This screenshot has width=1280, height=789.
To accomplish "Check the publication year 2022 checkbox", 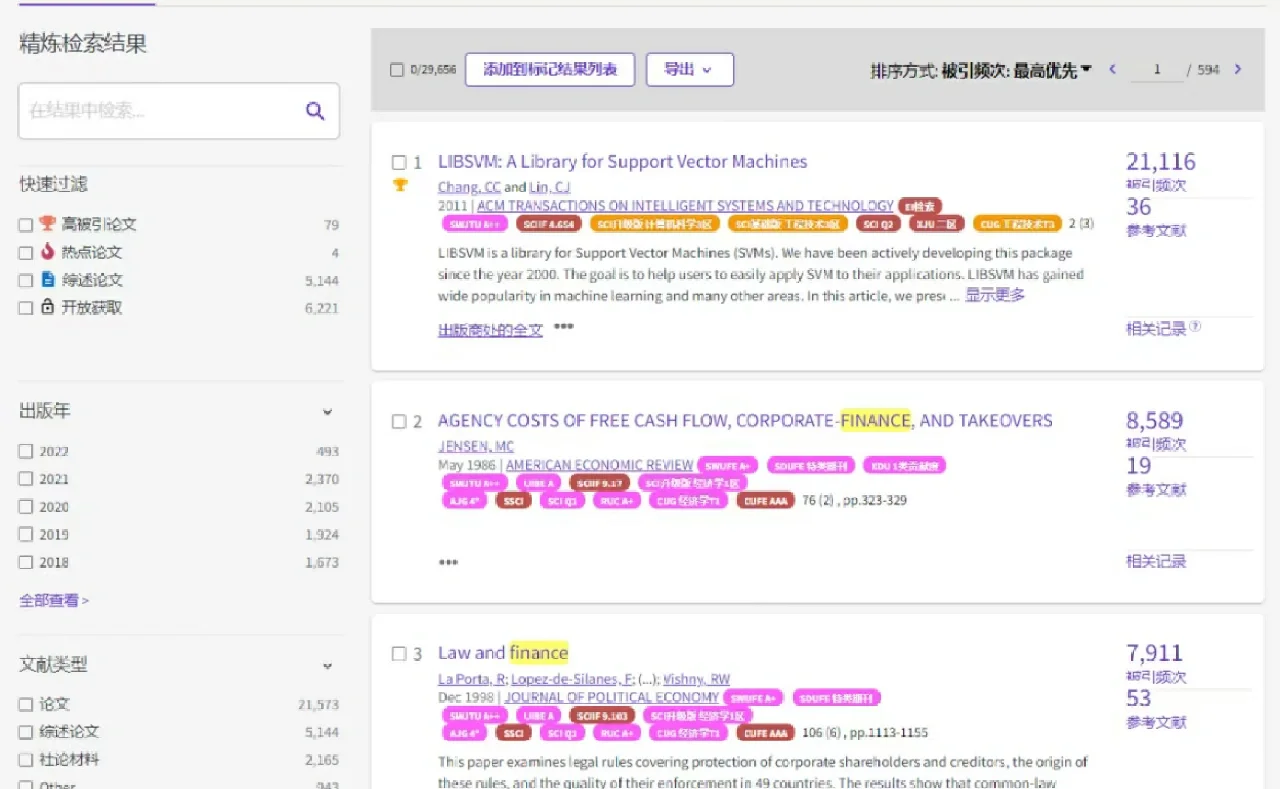I will (26, 451).
